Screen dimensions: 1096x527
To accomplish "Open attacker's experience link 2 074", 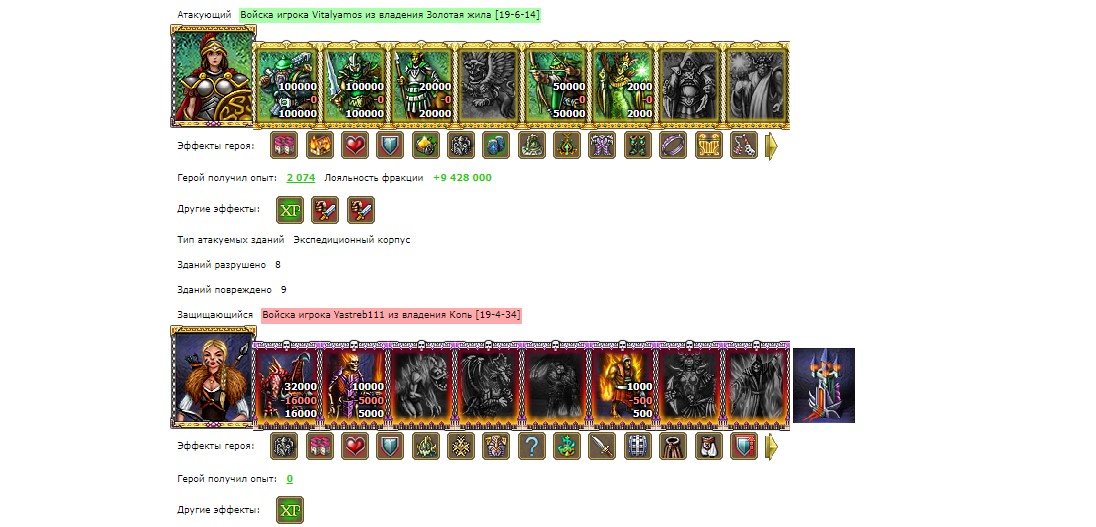I will (301, 178).
